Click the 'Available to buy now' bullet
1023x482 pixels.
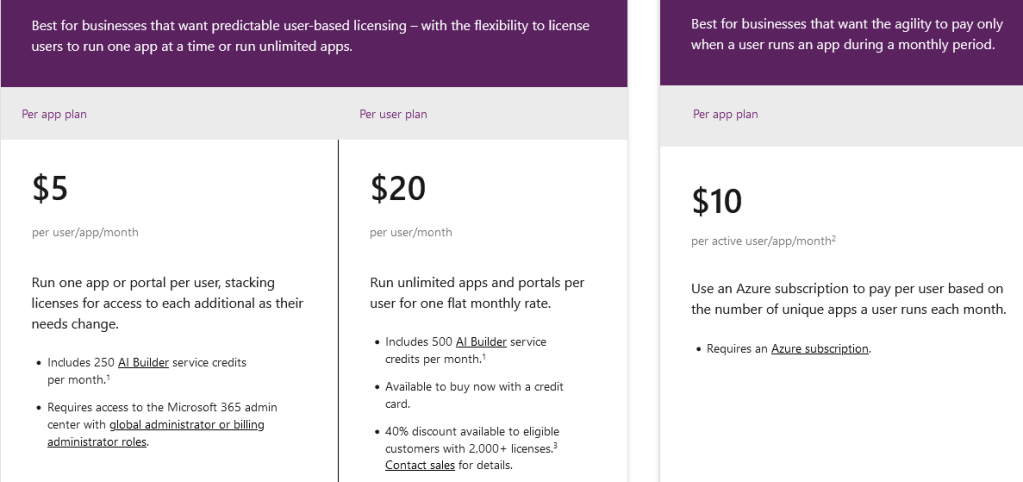coord(474,395)
